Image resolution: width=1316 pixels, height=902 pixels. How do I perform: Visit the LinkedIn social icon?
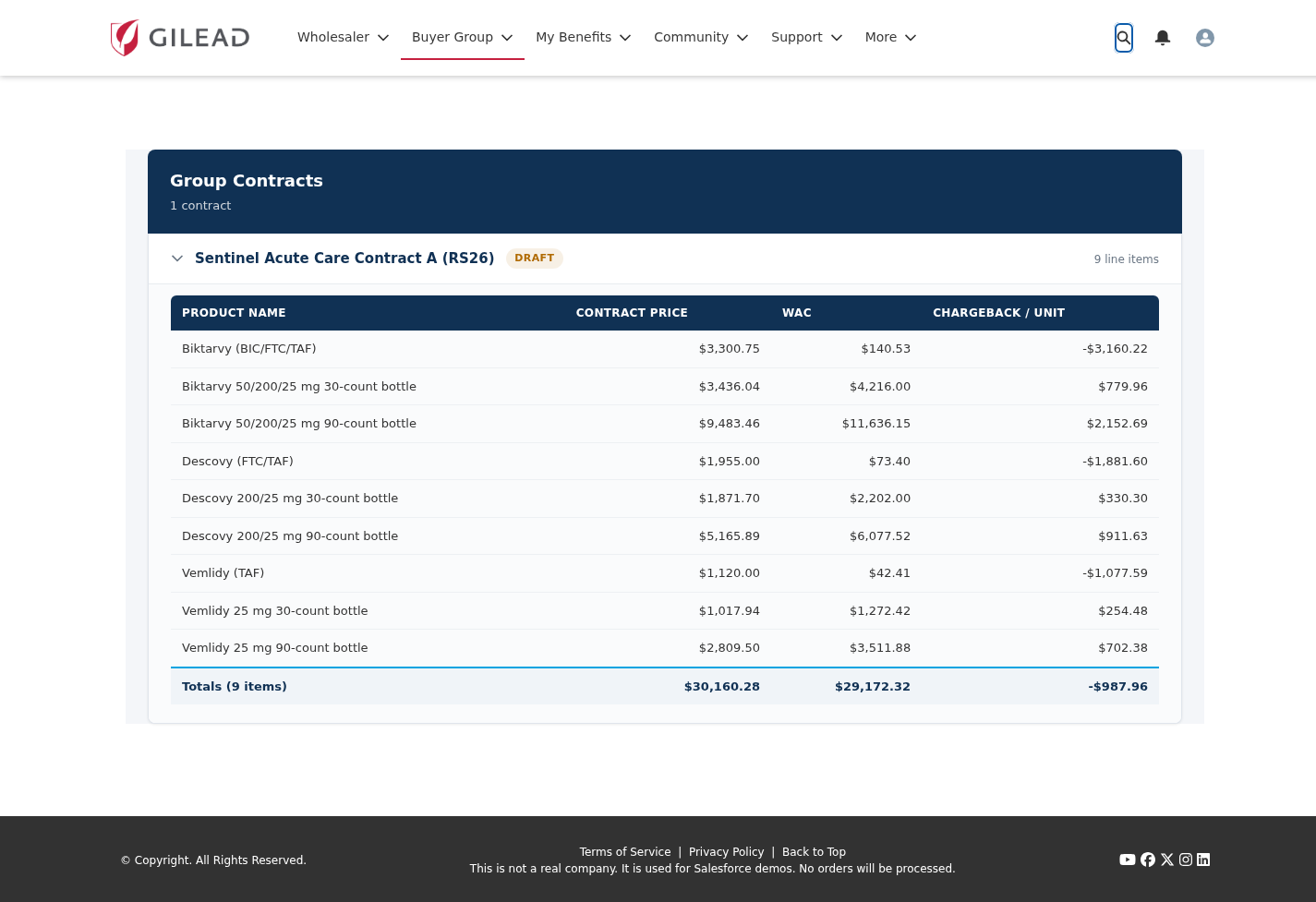[1203, 860]
